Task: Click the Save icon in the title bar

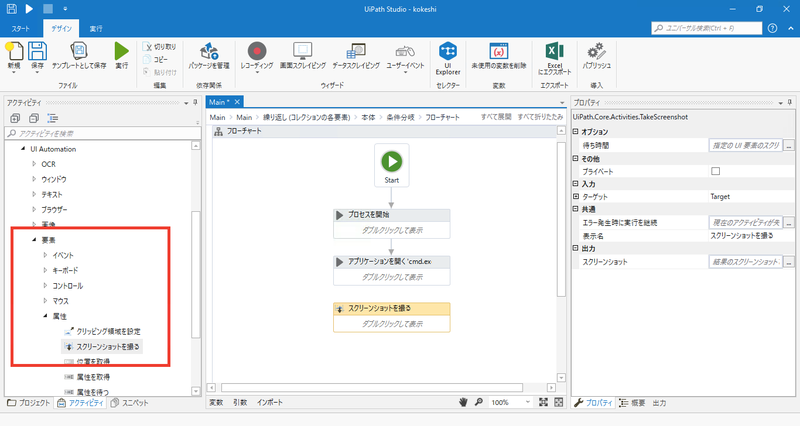Action: pos(11,9)
